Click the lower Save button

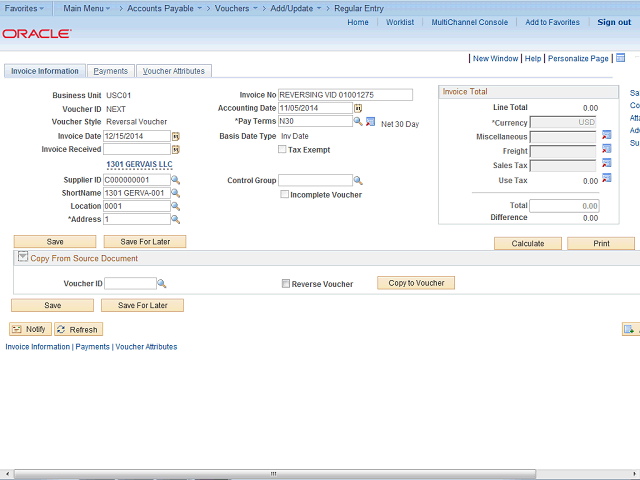(53, 305)
